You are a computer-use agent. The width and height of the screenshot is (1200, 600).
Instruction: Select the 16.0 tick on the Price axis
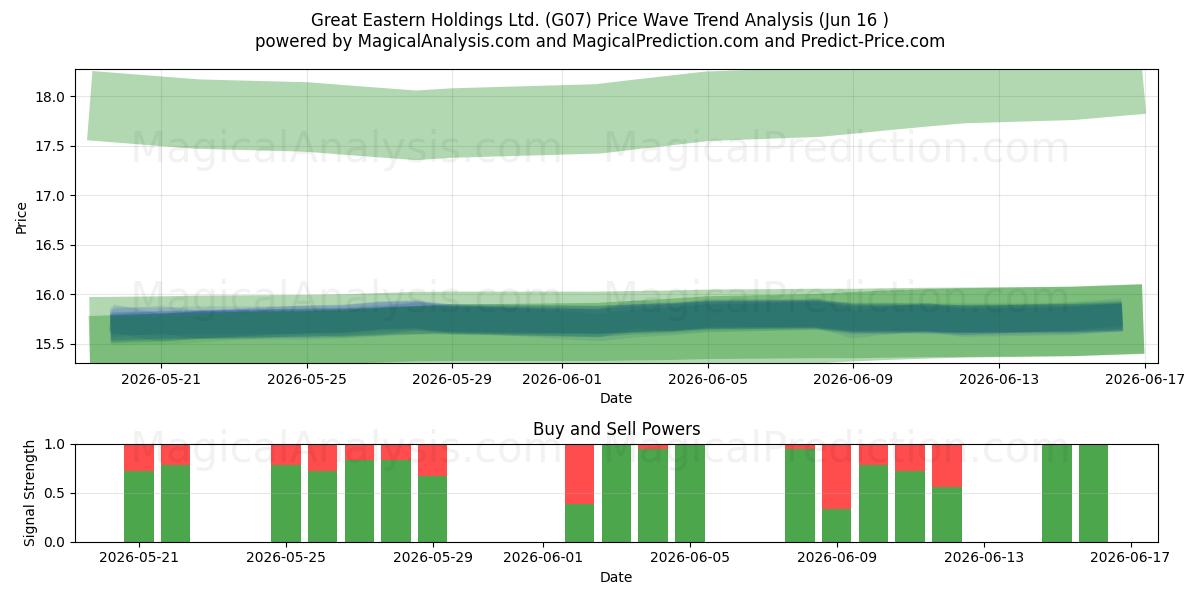click(50, 295)
